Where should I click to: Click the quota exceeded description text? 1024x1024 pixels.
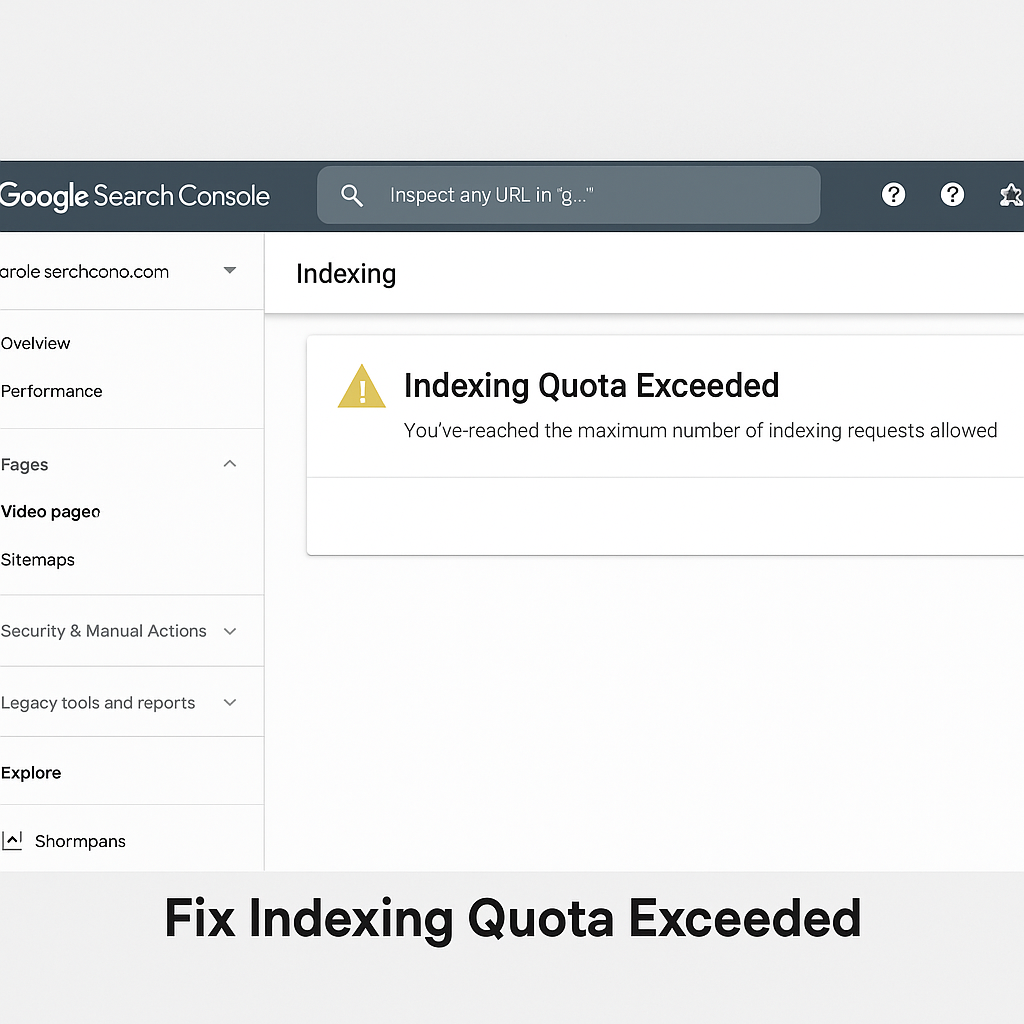[x=699, y=430]
